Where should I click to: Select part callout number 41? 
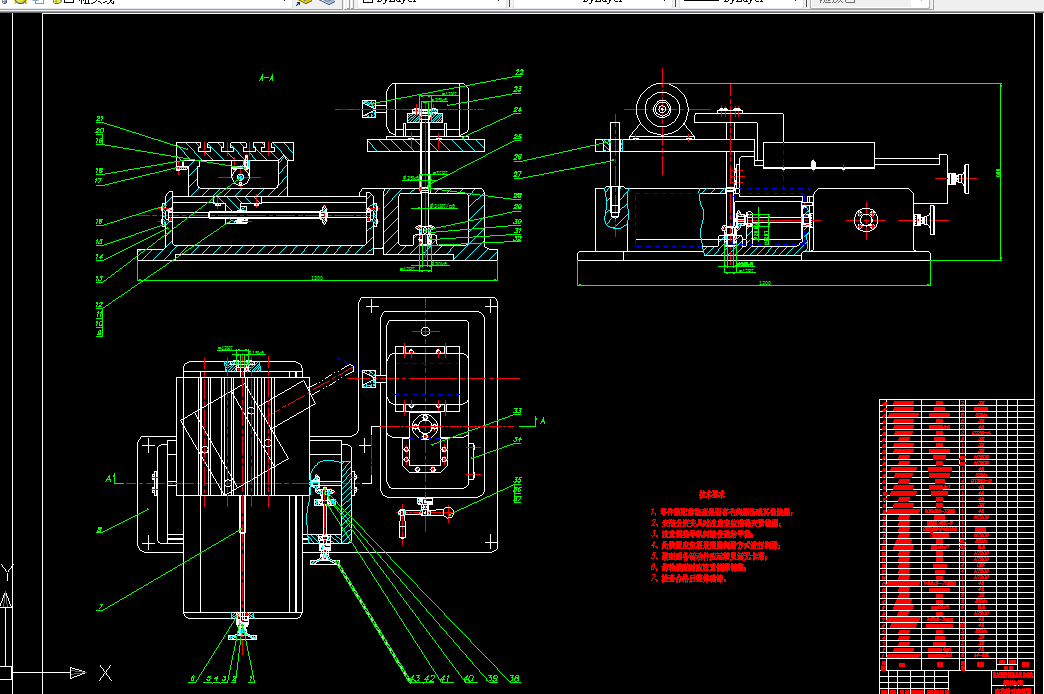pos(445,679)
